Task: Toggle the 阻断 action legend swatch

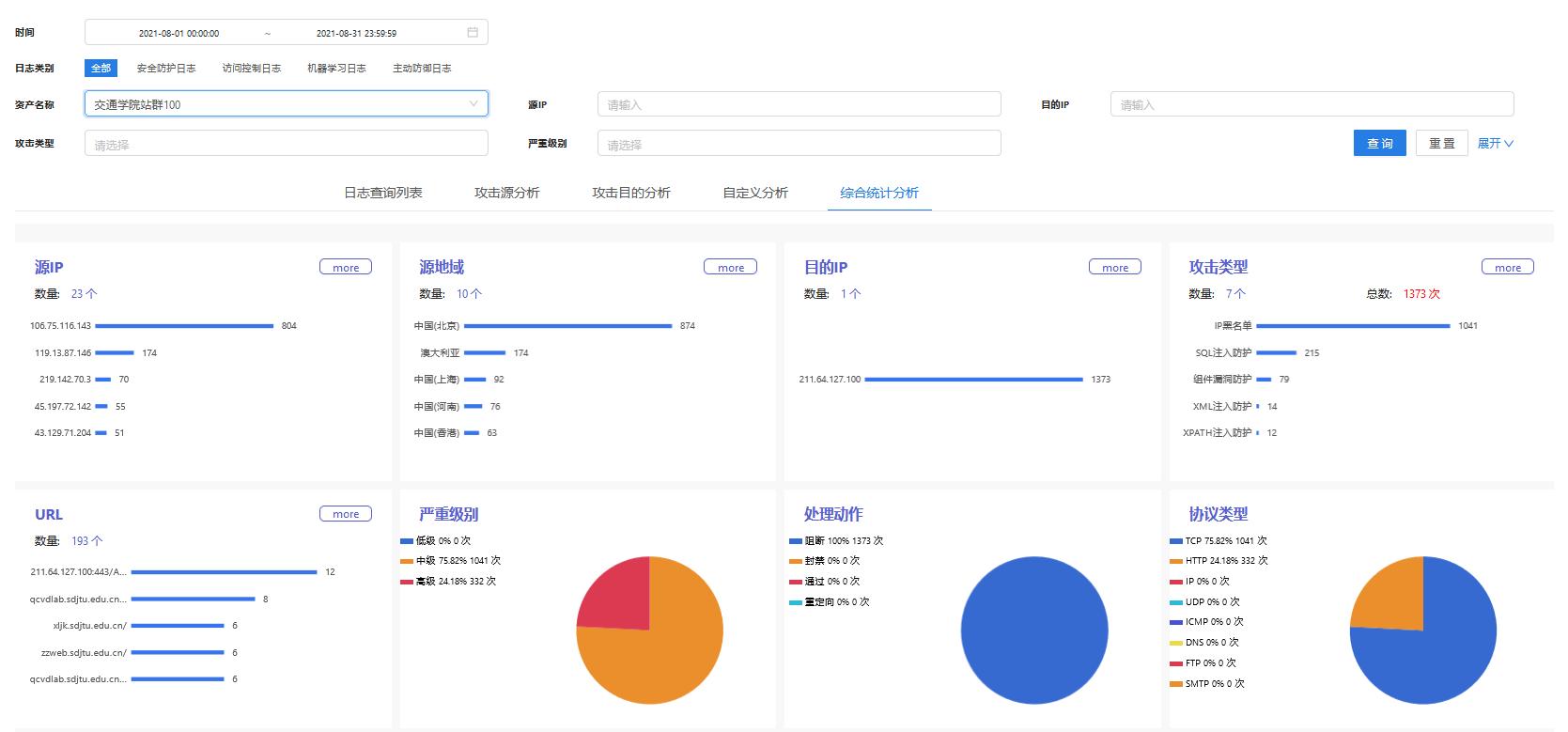Action: point(796,540)
